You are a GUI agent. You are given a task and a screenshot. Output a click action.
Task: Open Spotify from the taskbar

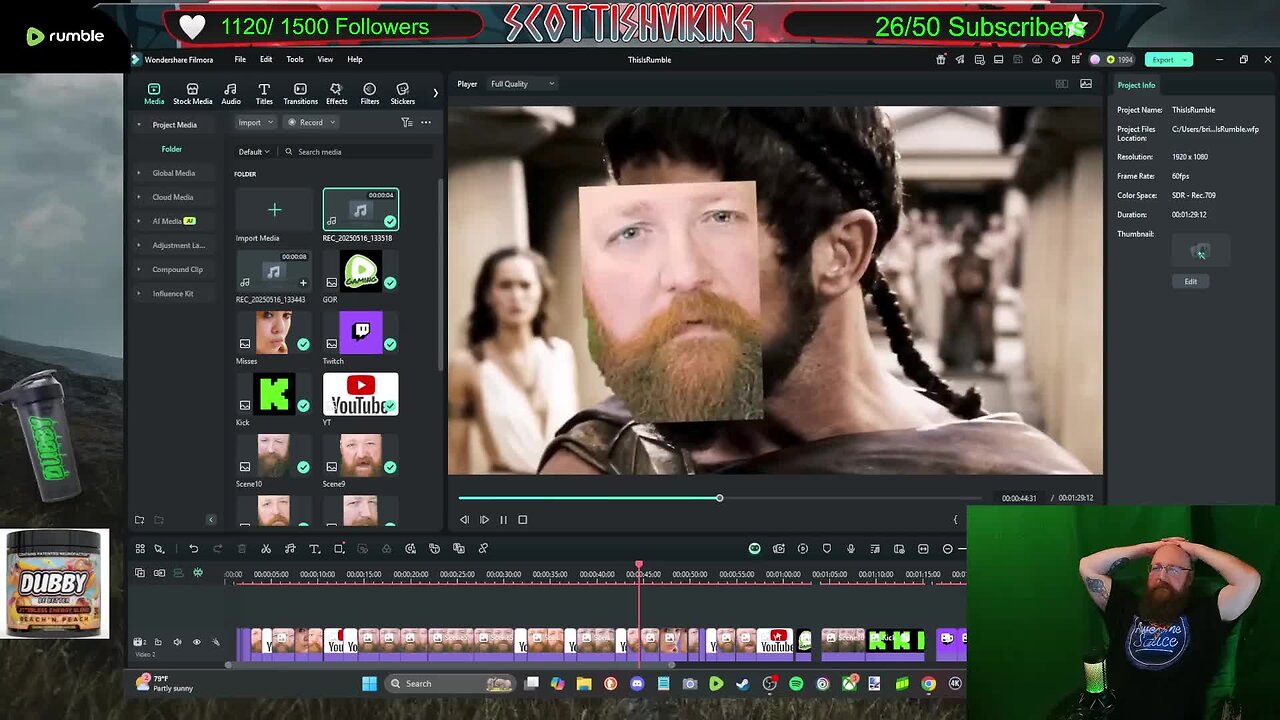tap(796, 684)
